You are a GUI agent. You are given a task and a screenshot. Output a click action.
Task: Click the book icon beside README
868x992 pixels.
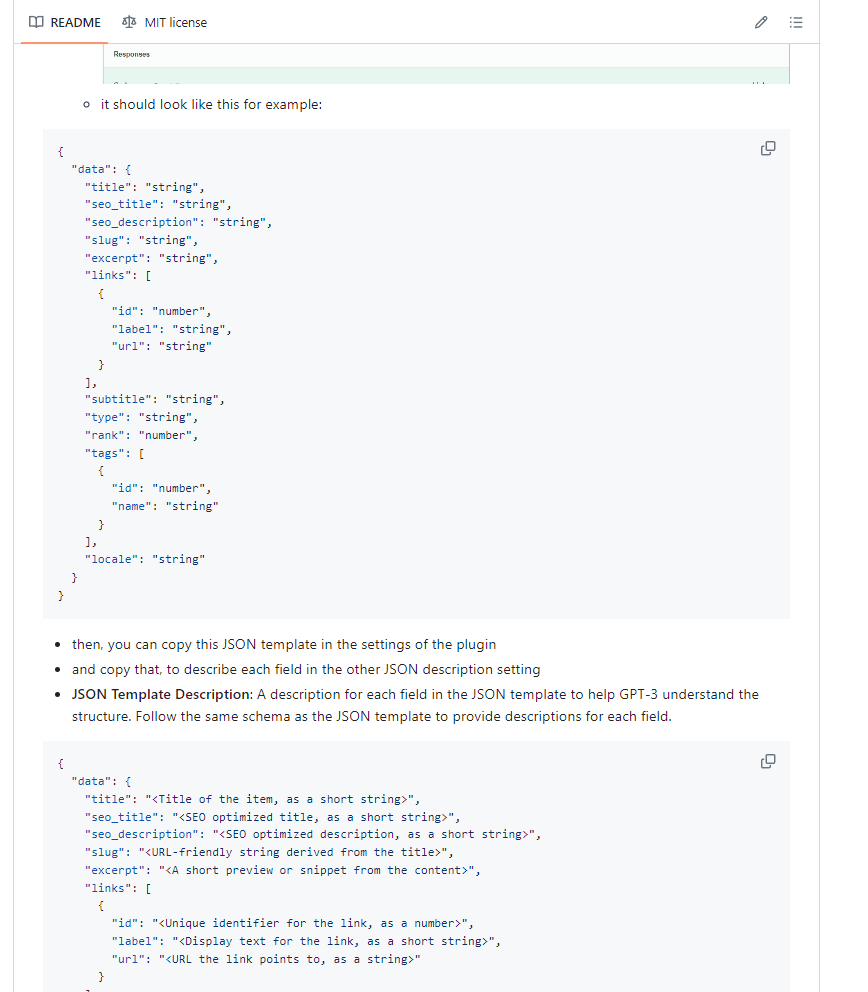point(36,22)
